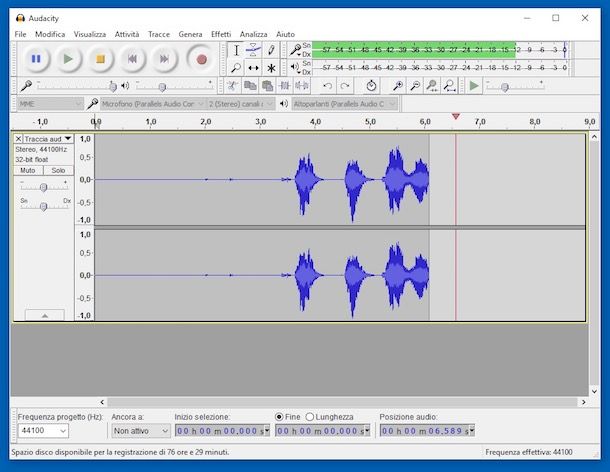Click Fit Project zoom icon

point(450,86)
